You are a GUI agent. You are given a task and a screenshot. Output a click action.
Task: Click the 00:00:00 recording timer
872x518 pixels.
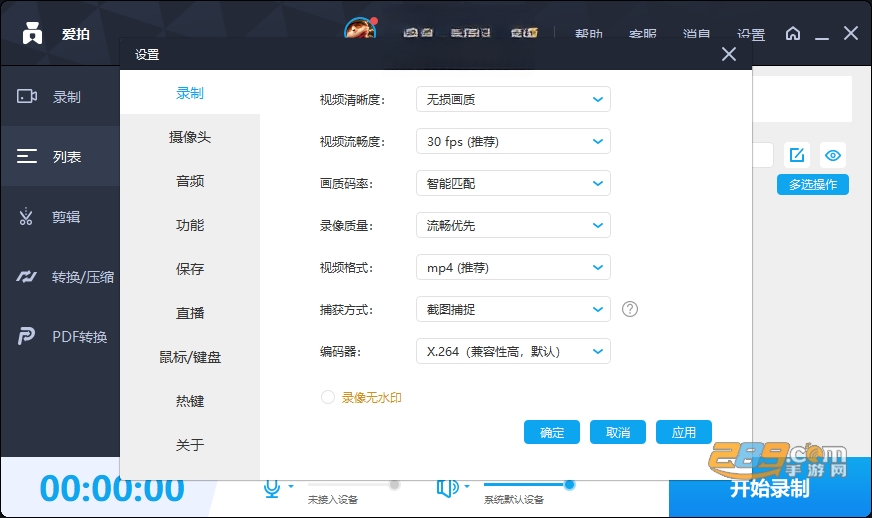click(112, 489)
